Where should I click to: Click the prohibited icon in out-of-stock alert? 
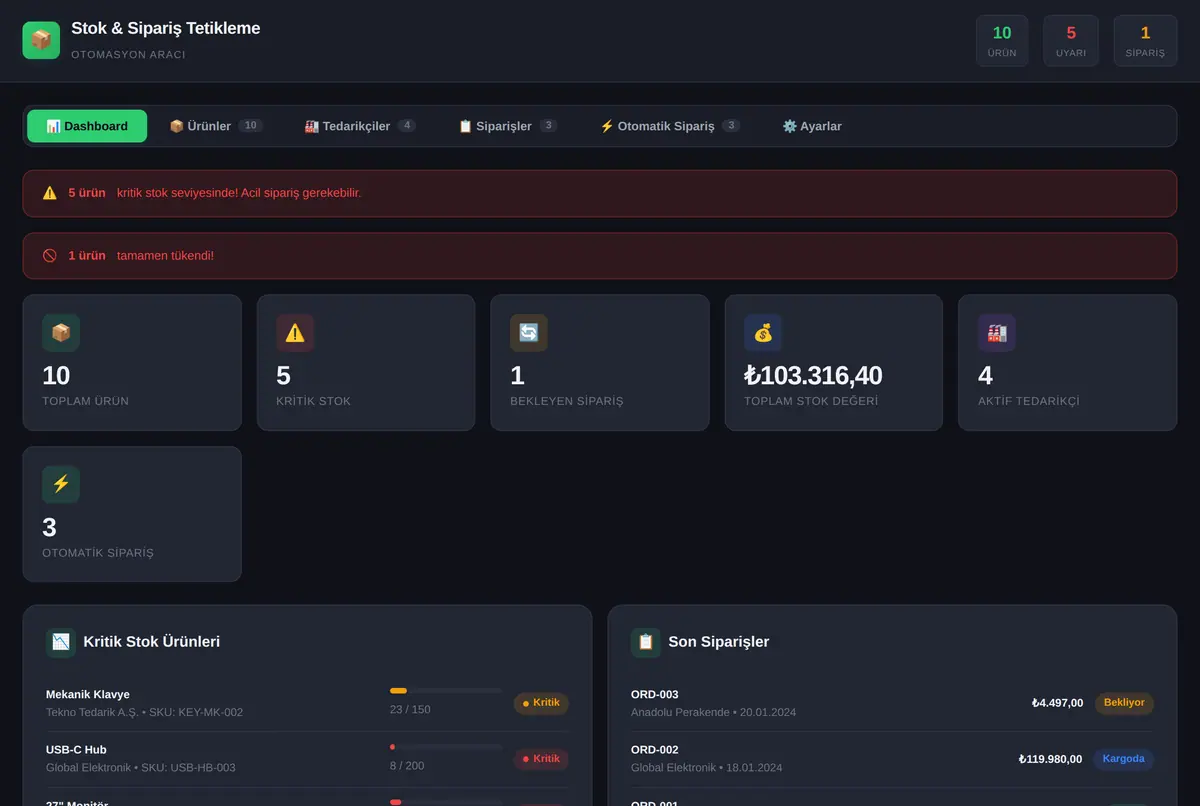[50, 256]
